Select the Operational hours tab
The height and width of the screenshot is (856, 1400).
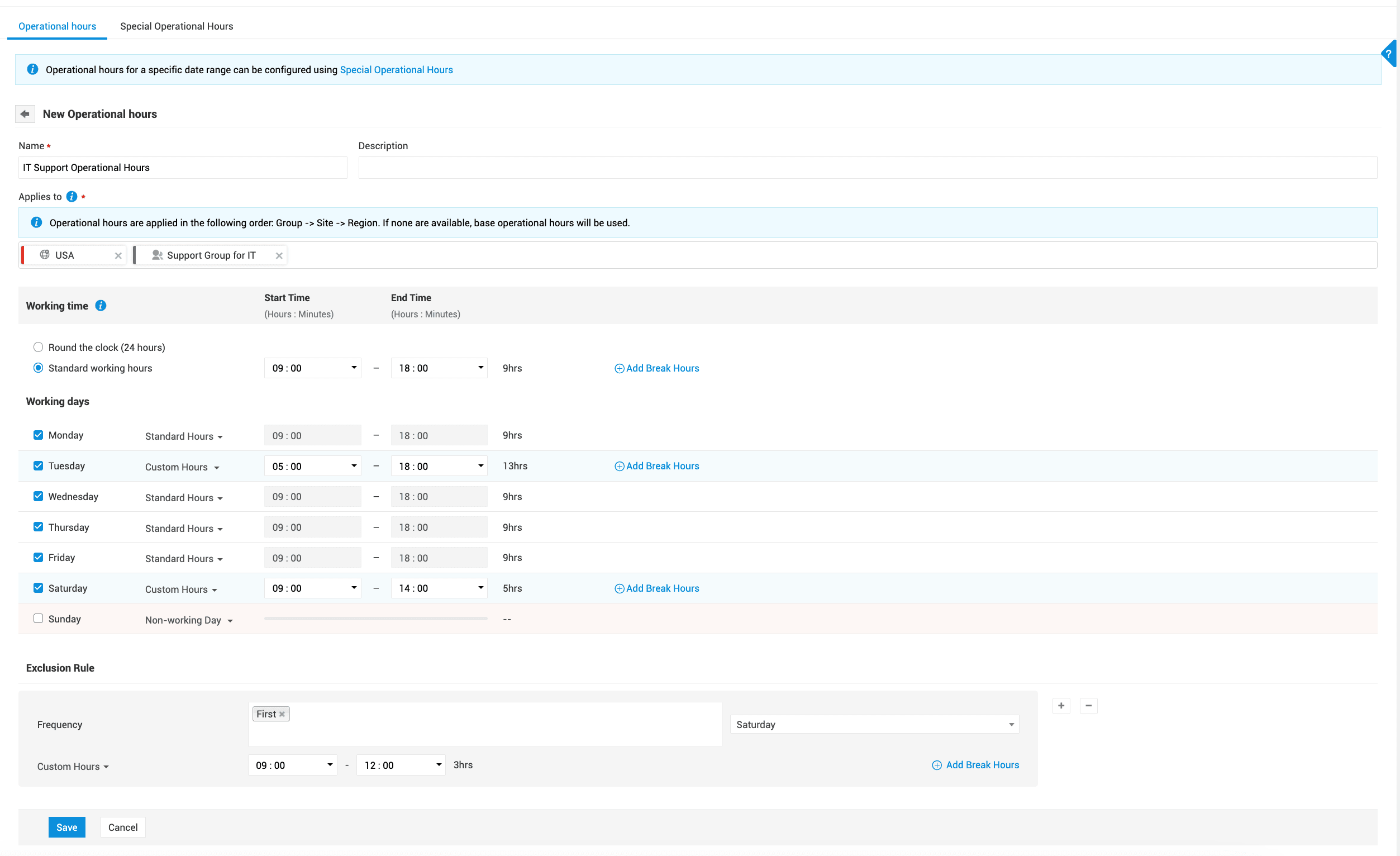pyautogui.click(x=57, y=26)
